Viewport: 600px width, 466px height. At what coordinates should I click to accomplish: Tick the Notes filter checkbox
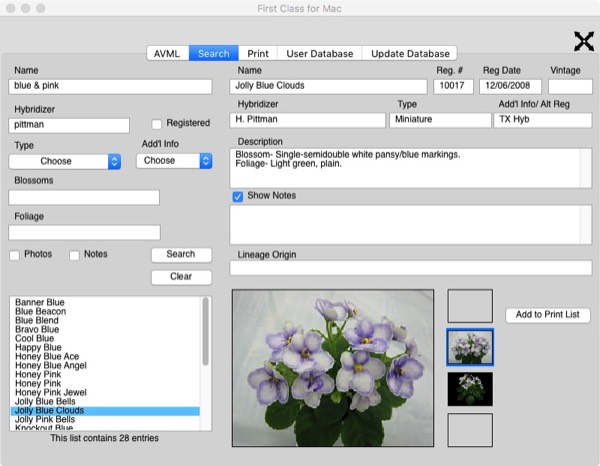[74, 255]
